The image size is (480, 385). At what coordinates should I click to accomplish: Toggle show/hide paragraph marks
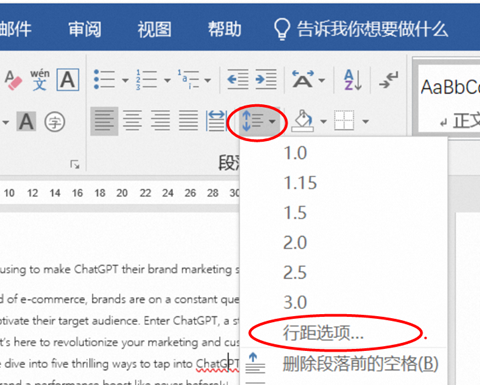pos(389,80)
